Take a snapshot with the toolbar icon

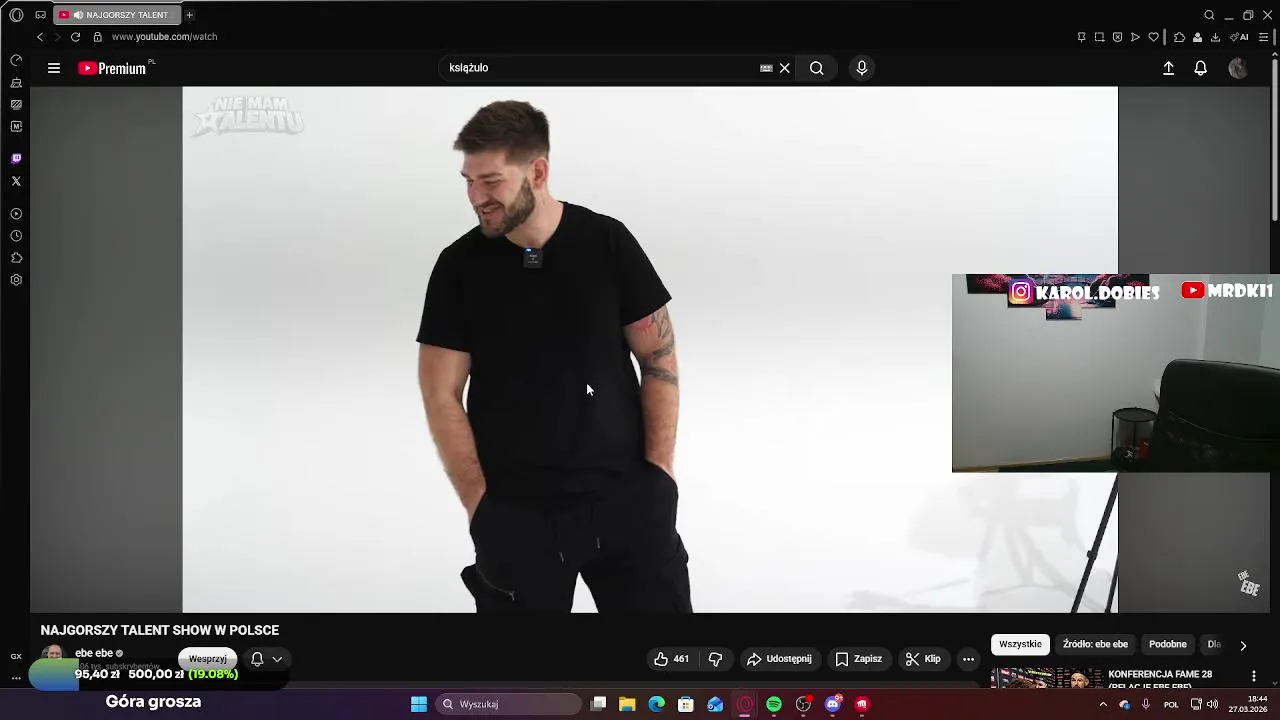tap(1099, 37)
